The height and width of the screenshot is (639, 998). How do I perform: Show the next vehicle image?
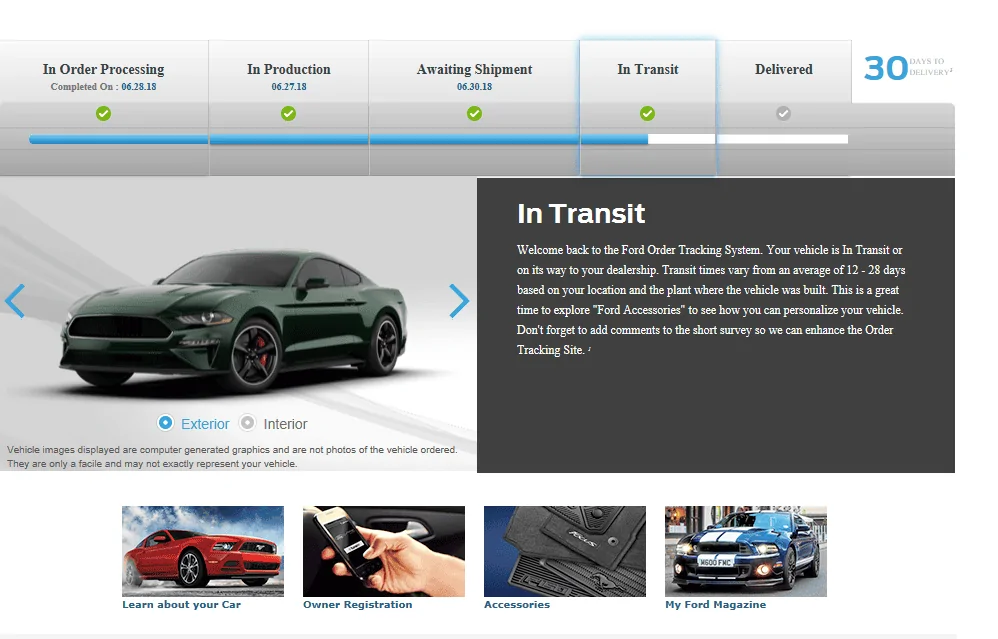coord(459,300)
